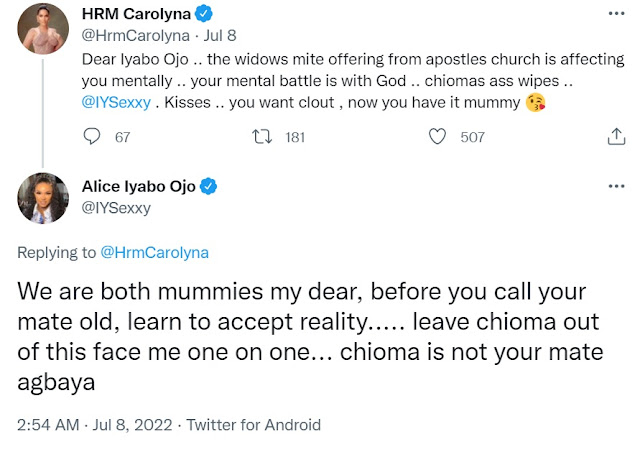Click the reply icon on Carolyna's tweet
The image size is (640, 452).
pyautogui.click(x=95, y=137)
